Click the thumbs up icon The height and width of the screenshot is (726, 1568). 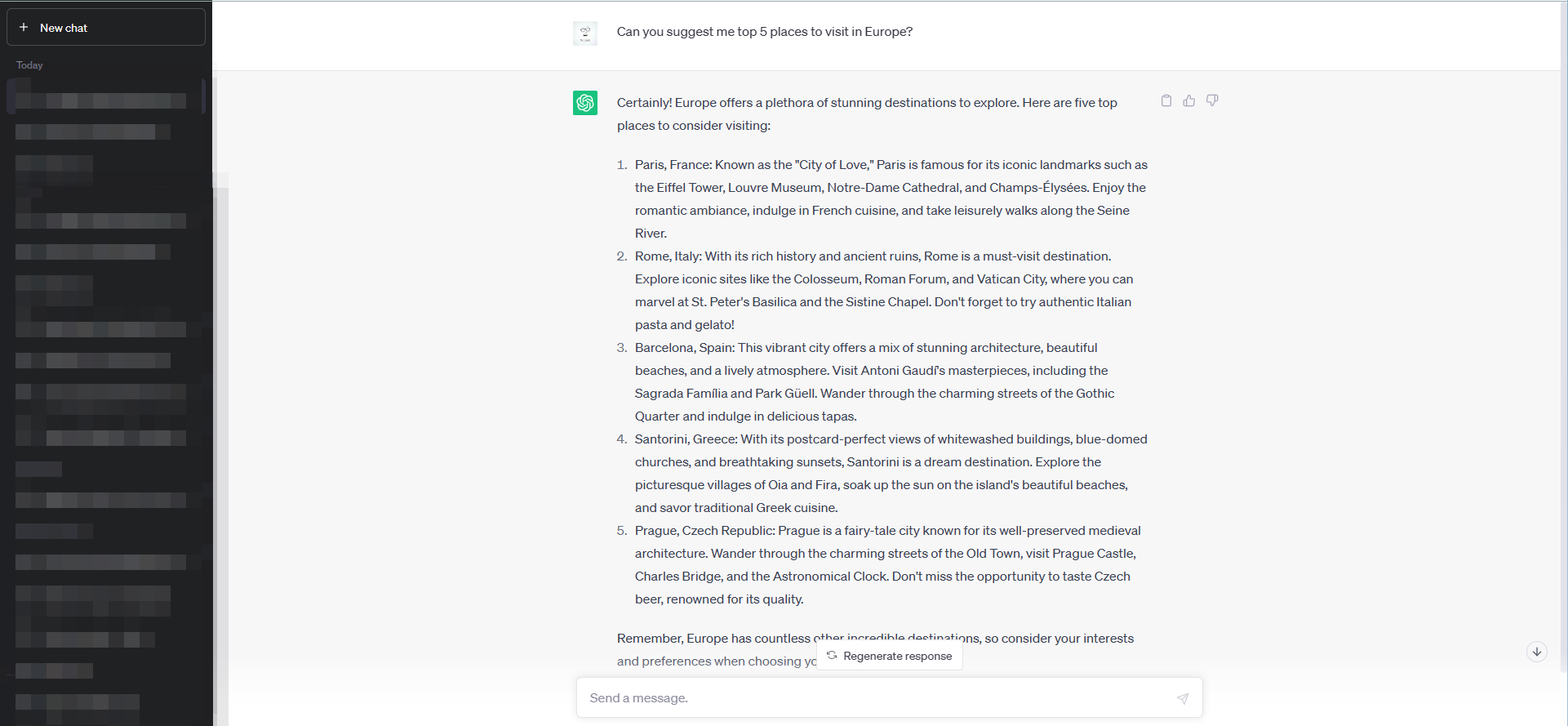(x=1189, y=100)
